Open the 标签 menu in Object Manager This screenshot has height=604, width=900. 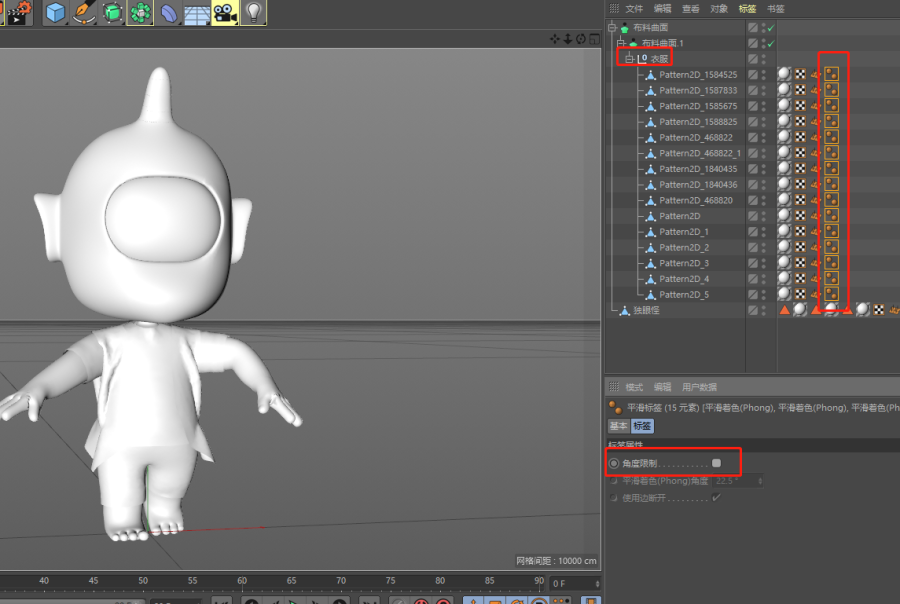tap(747, 8)
